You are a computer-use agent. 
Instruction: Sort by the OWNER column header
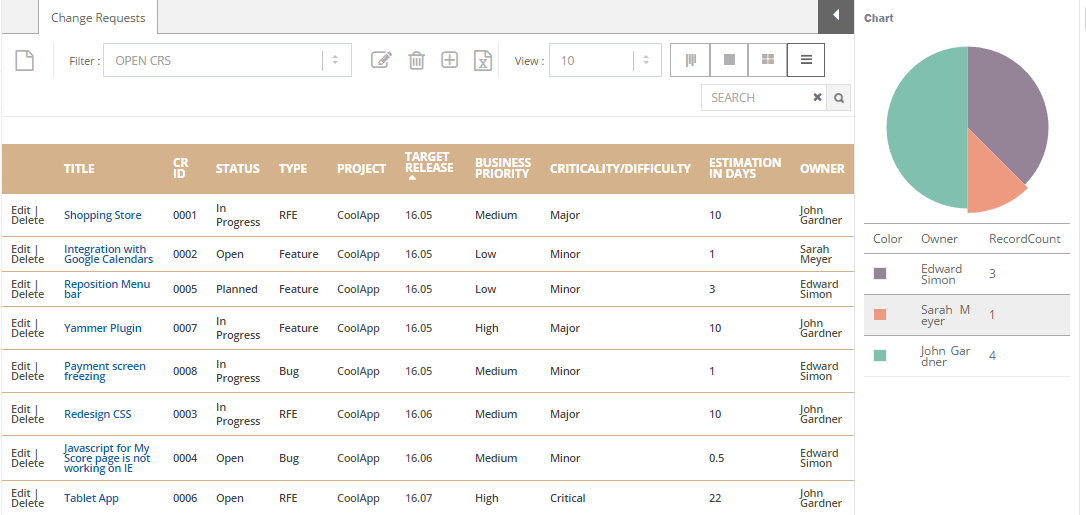[x=822, y=169]
